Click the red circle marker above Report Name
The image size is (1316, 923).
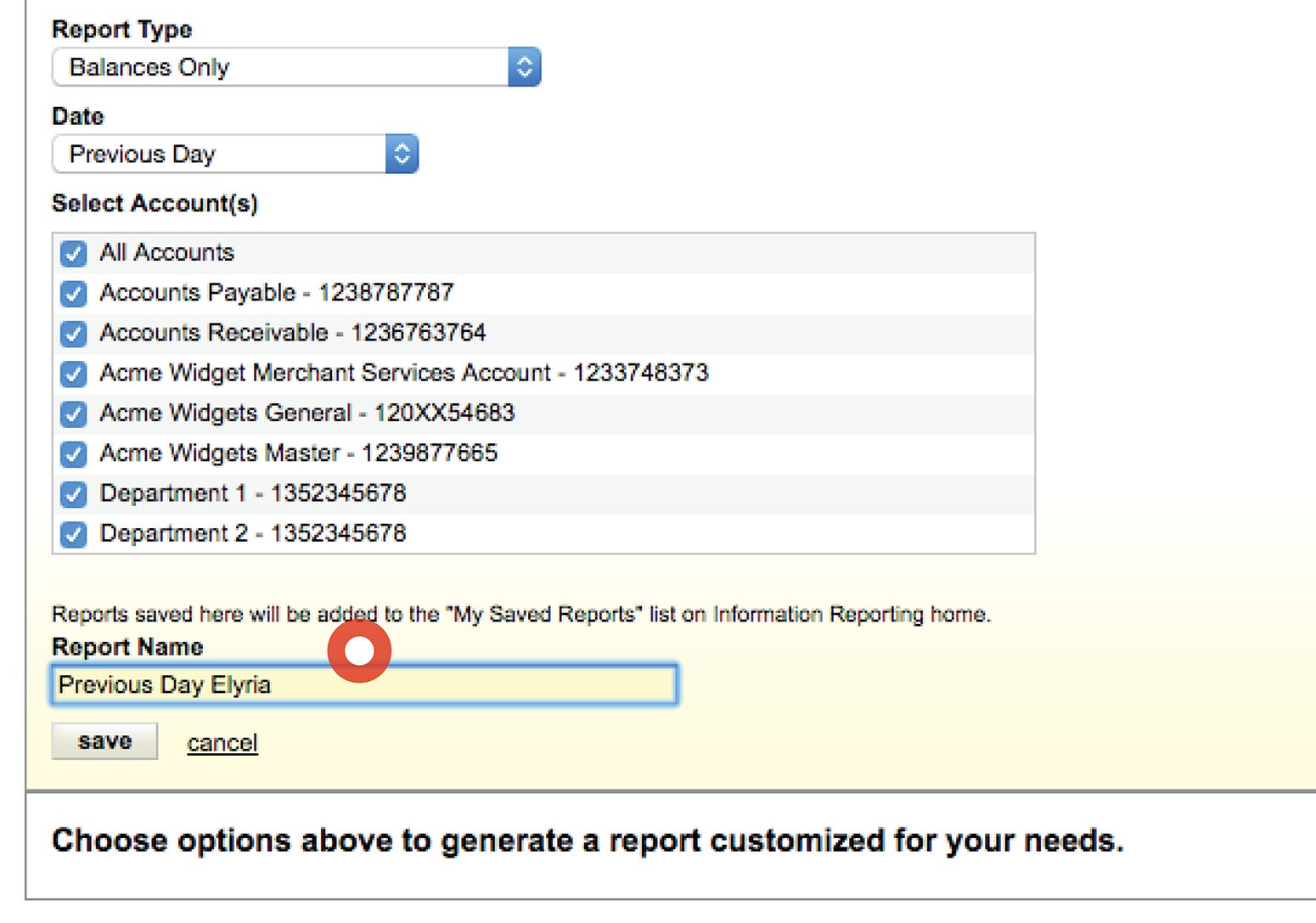359,651
